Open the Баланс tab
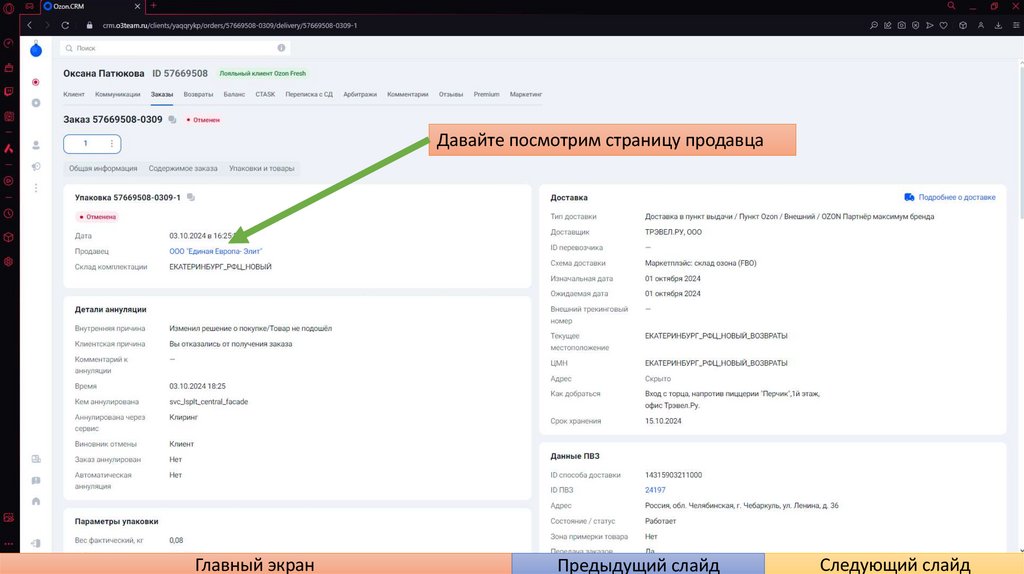The width and height of the screenshot is (1024, 574). coord(234,94)
